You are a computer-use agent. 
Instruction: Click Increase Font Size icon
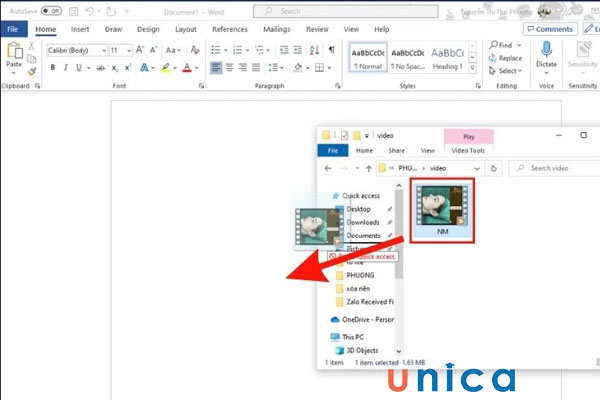point(140,50)
